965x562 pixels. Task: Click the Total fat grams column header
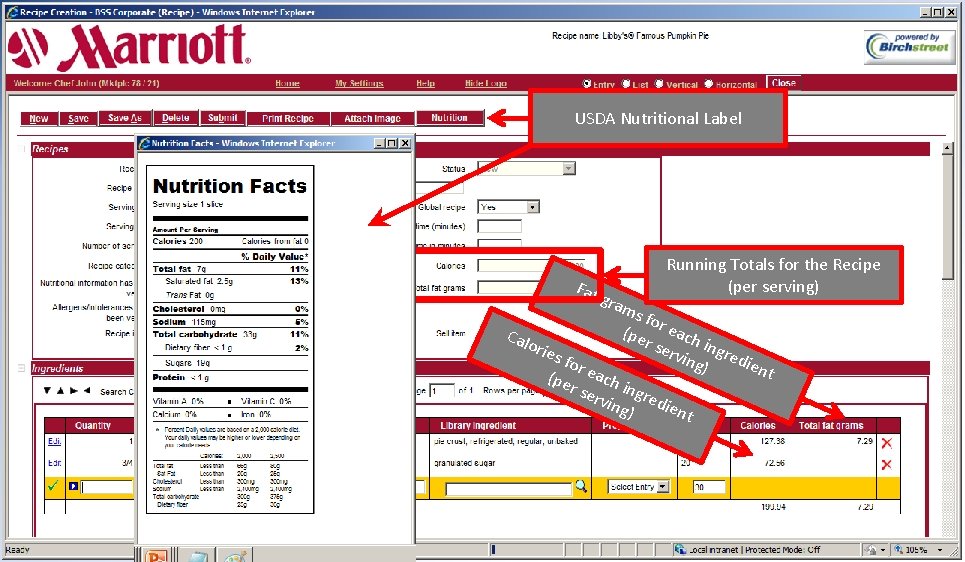(831, 425)
